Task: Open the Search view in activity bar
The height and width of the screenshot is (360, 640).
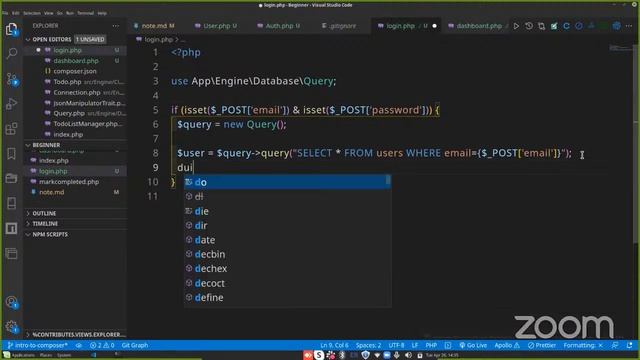Action: point(11,53)
